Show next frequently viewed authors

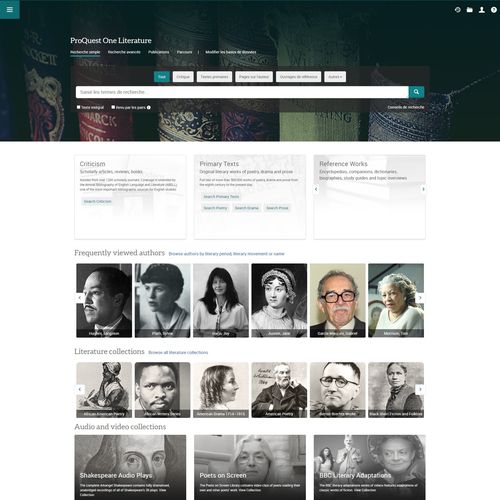coord(420,298)
